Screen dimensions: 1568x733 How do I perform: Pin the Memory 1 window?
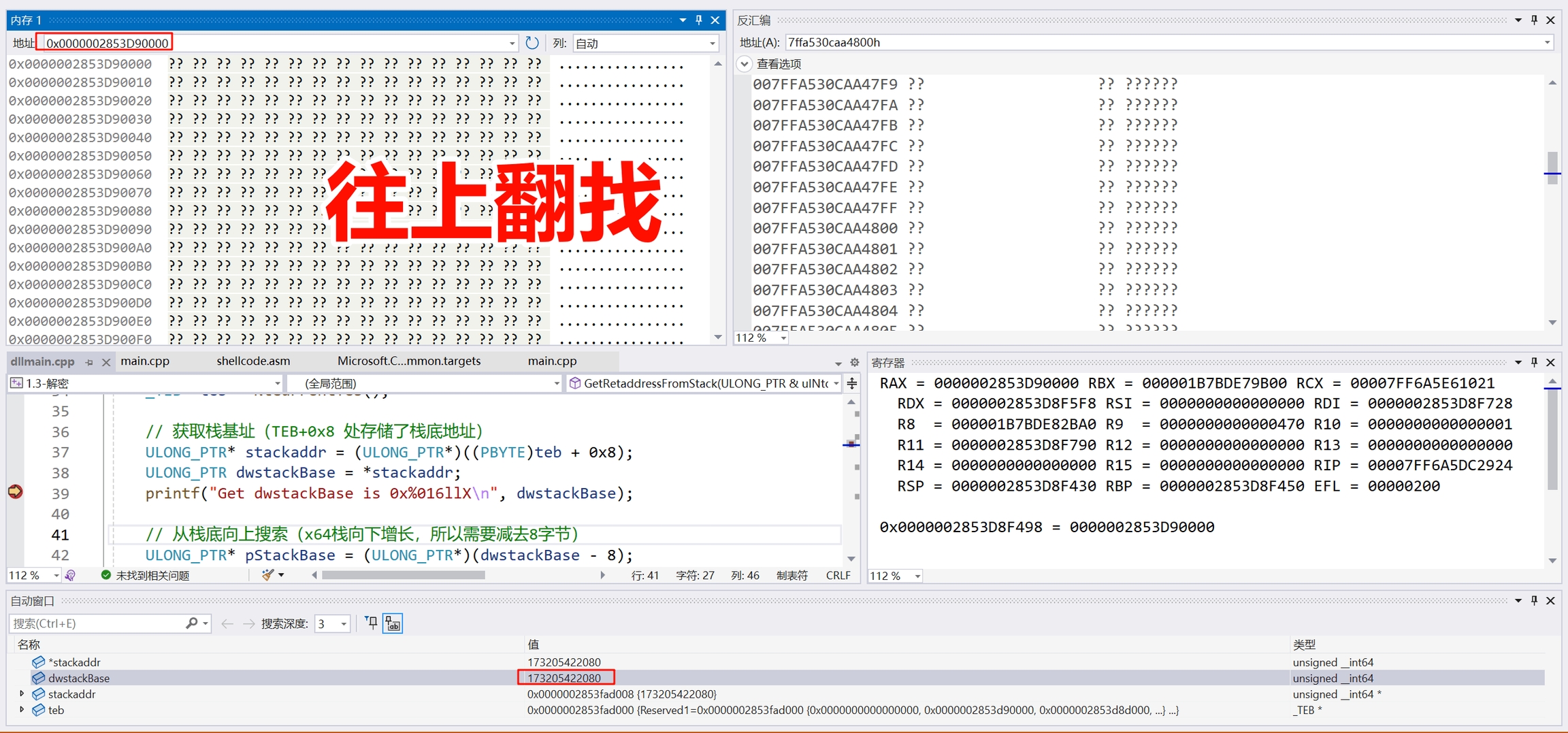coord(698,20)
